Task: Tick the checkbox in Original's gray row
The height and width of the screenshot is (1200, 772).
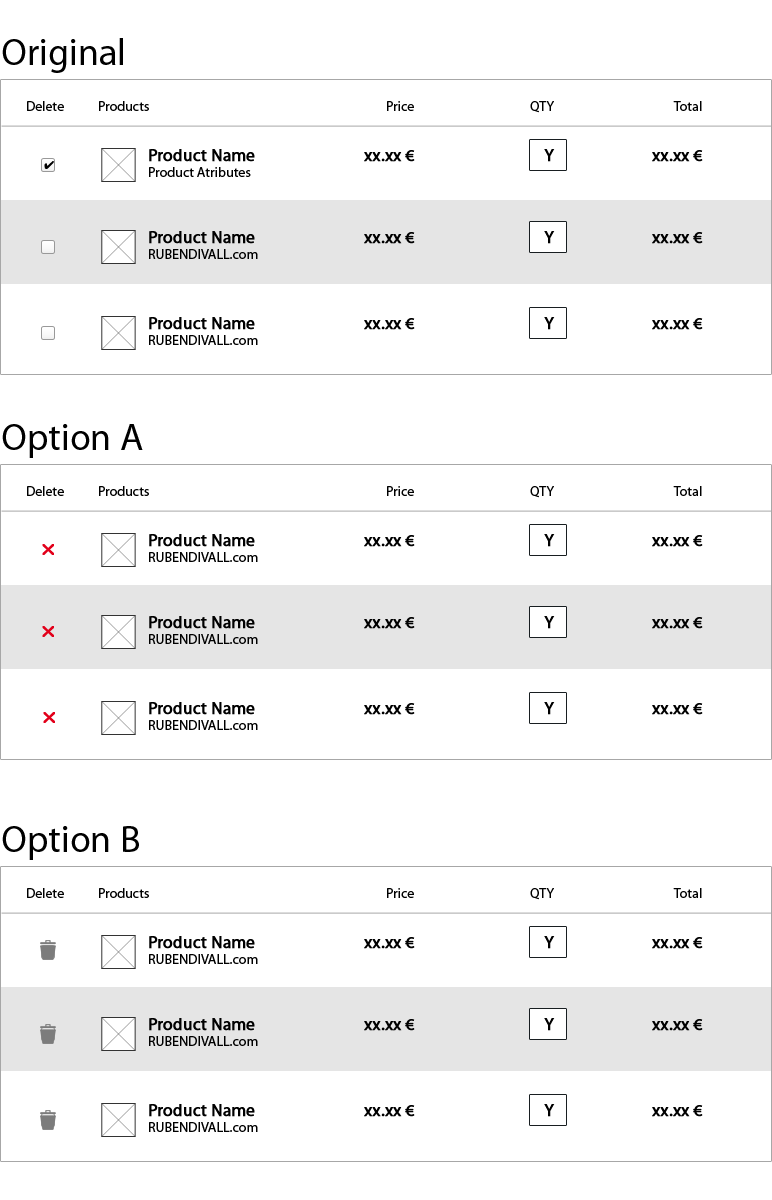Action: pyautogui.click(x=48, y=247)
